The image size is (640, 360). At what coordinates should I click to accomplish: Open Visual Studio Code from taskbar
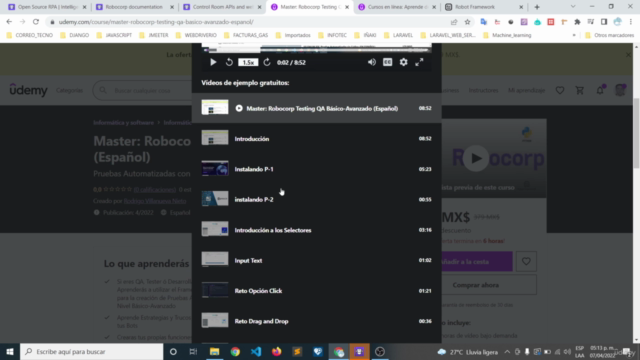coord(256,351)
